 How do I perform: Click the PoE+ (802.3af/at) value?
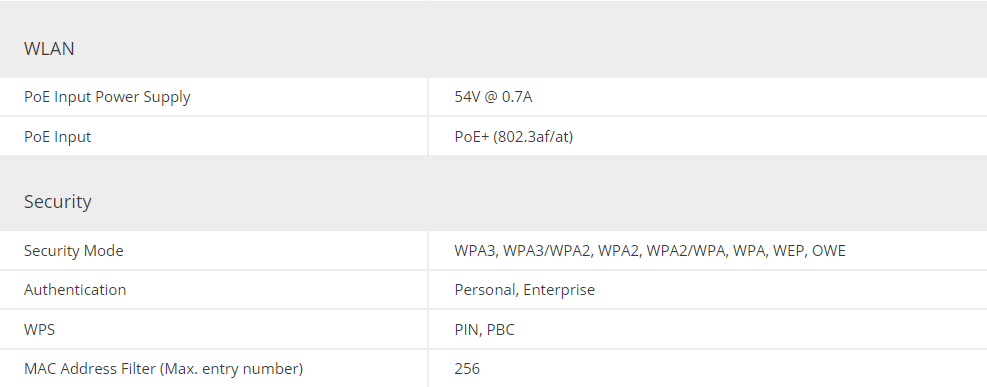(x=514, y=137)
